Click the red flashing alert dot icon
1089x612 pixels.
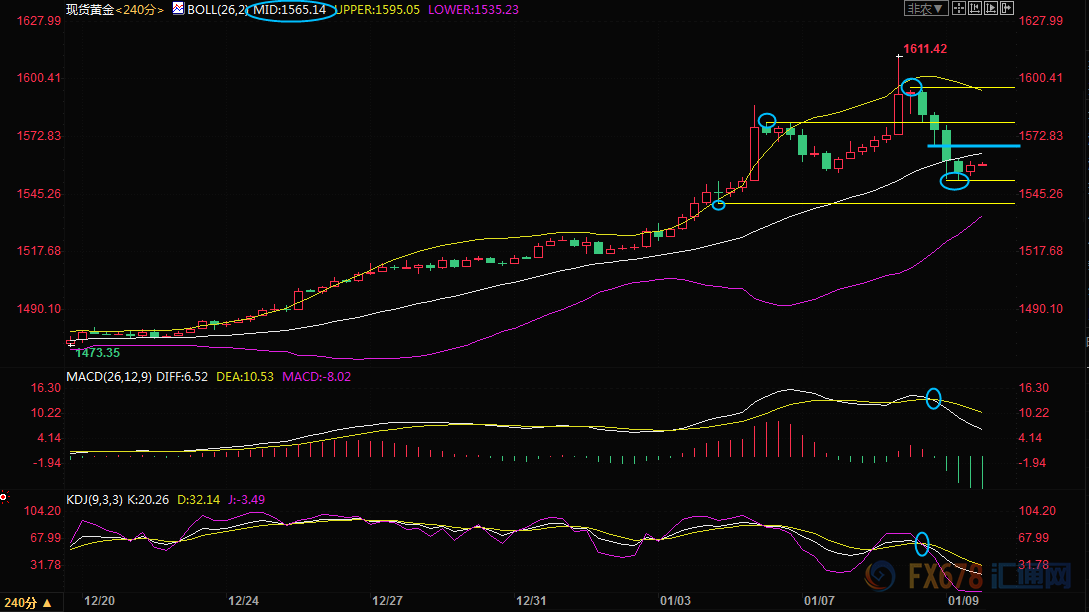5,496
